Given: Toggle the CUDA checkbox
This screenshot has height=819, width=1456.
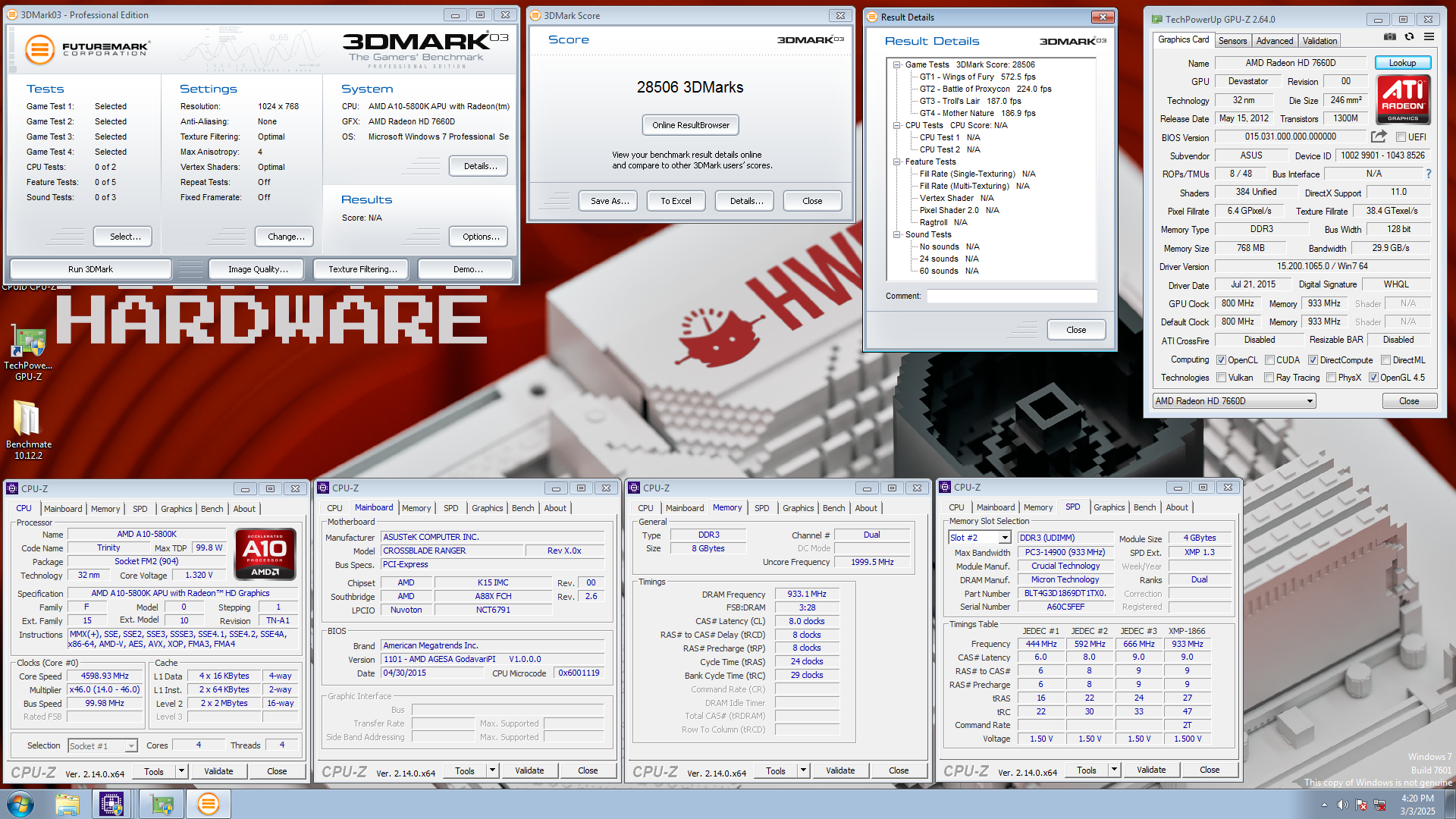Looking at the screenshot, I should tap(1269, 360).
